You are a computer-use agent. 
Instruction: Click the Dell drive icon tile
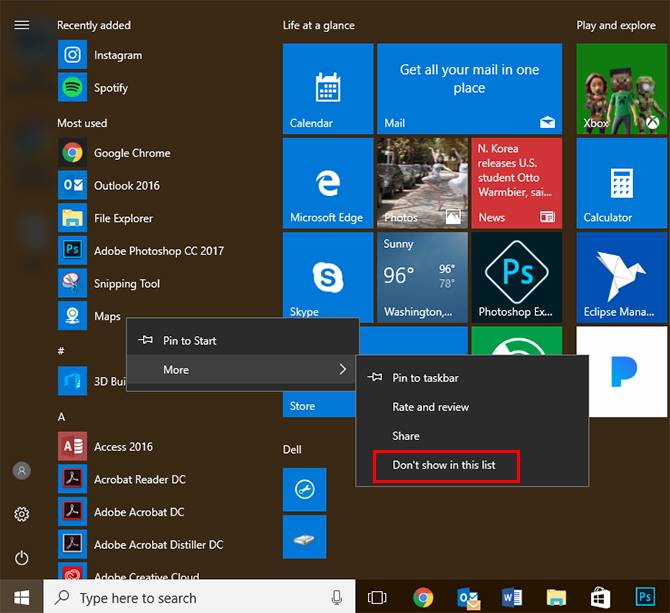click(x=304, y=537)
